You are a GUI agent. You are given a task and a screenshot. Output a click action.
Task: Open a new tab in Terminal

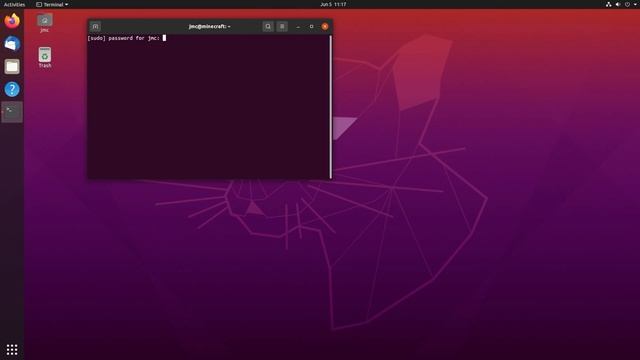tap(95, 27)
